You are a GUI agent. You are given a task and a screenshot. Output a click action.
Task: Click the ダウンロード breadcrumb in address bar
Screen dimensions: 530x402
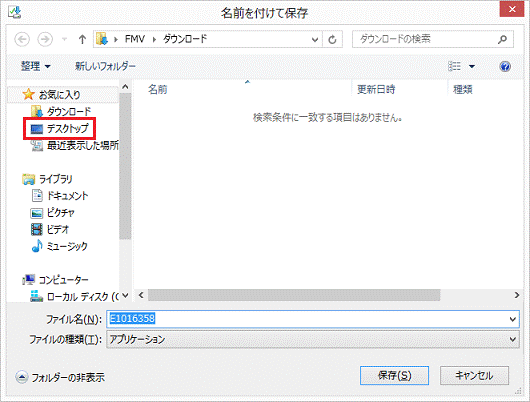tap(185, 39)
